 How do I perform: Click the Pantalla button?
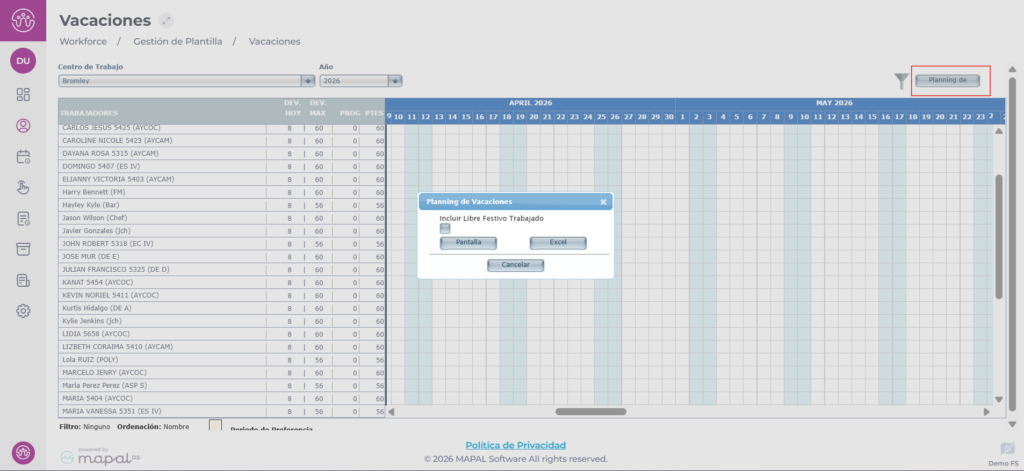(x=468, y=243)
